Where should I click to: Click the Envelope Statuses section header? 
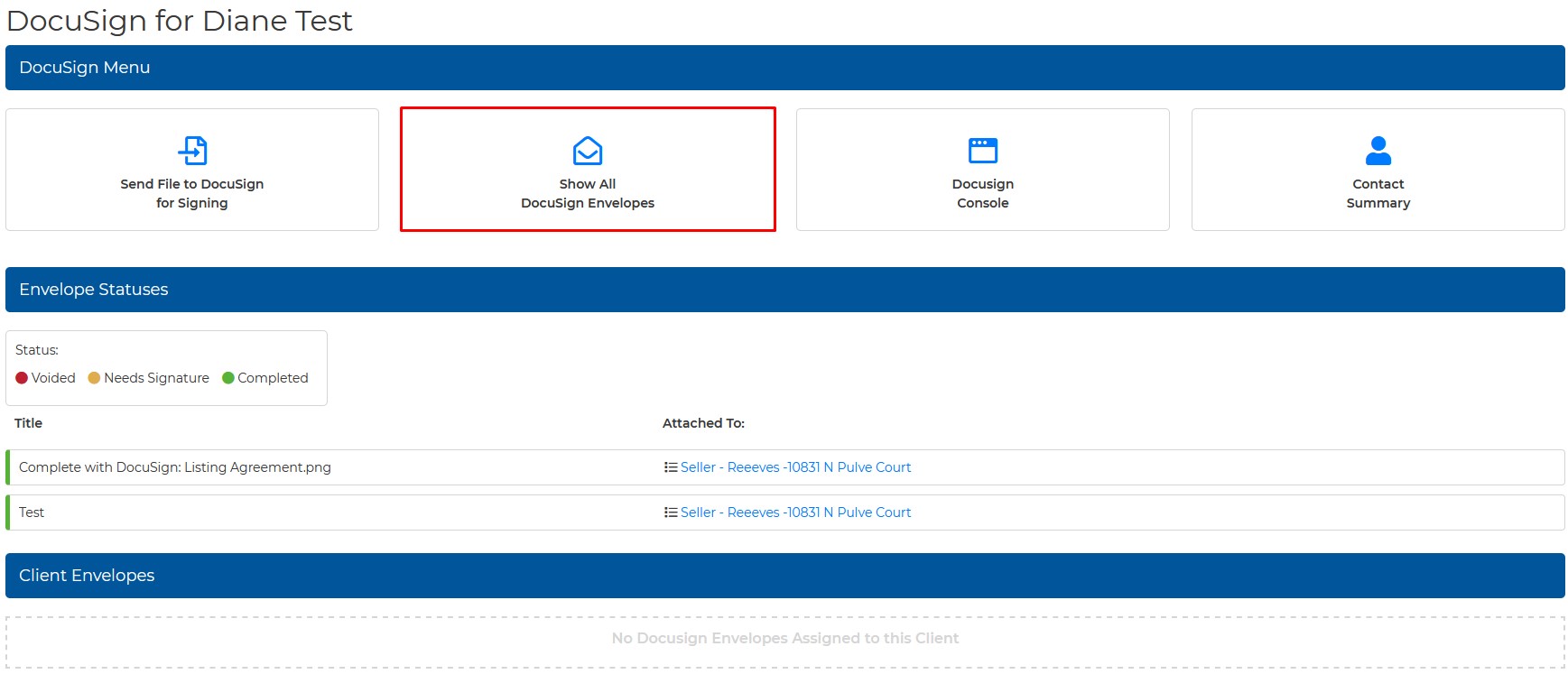(x=785, y=290)
